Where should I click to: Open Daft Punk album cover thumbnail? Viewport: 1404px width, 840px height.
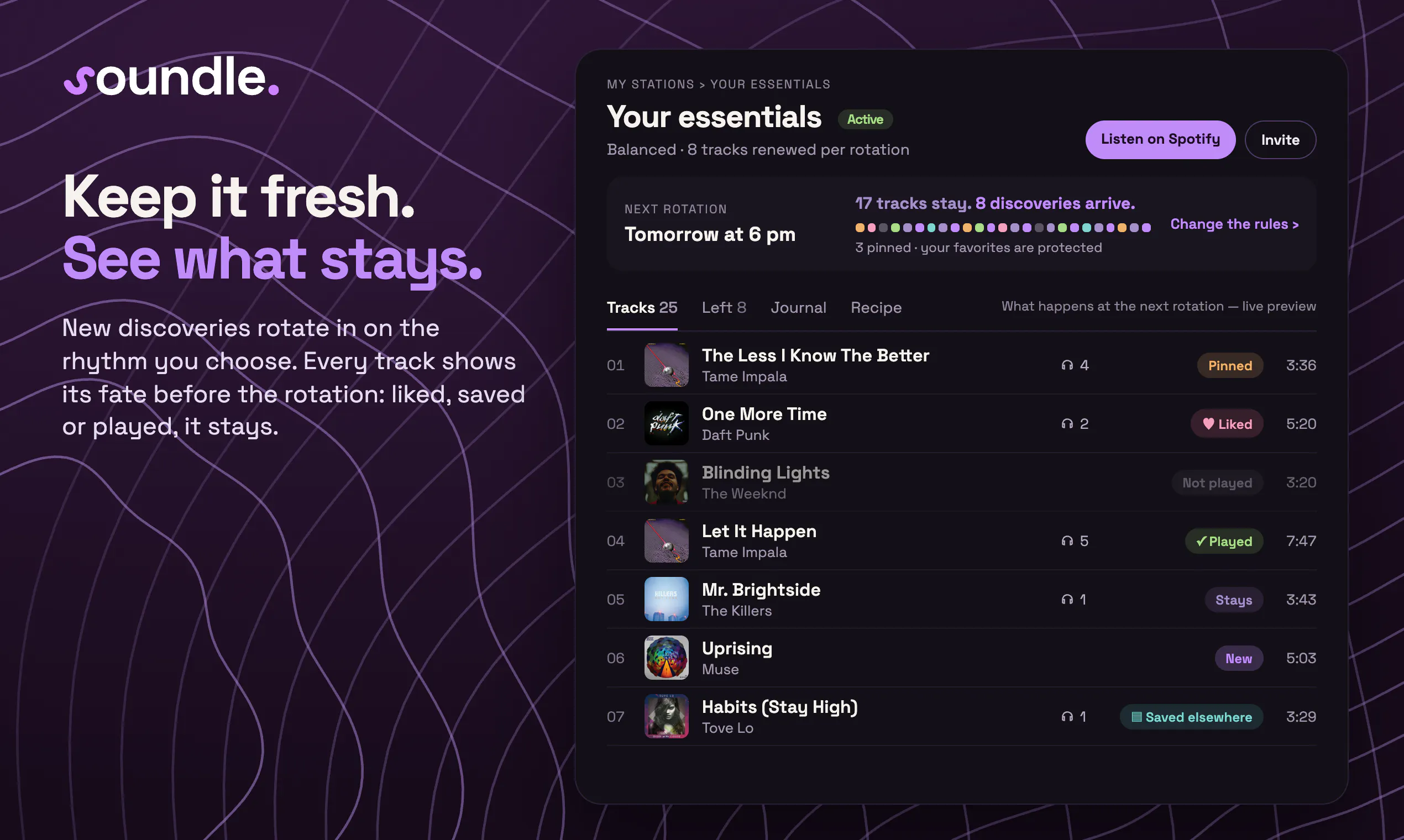click(x=666, y=424)
